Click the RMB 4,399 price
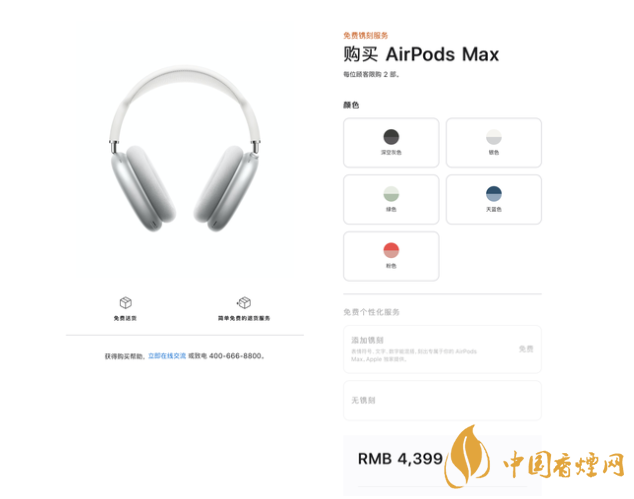The image size is (634, 499). 400,459
